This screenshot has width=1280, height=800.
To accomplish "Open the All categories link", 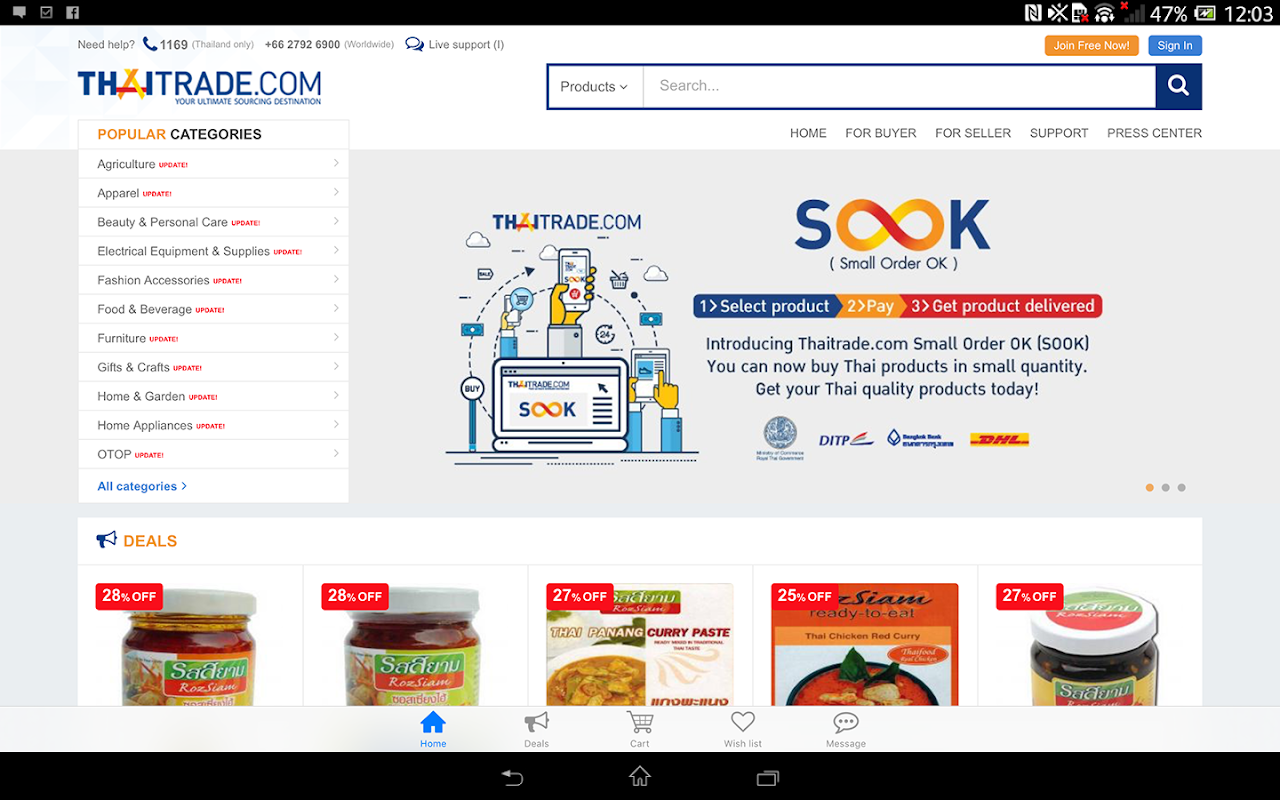I will [x=142, y=486].
